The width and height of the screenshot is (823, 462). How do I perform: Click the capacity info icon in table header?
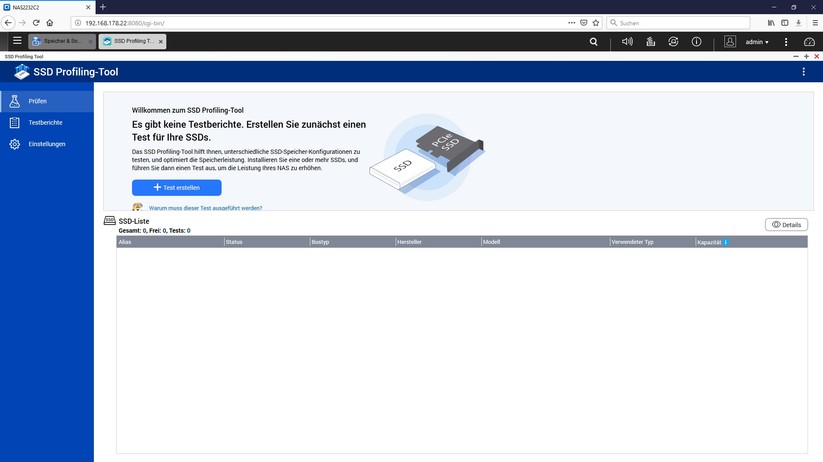726,242
